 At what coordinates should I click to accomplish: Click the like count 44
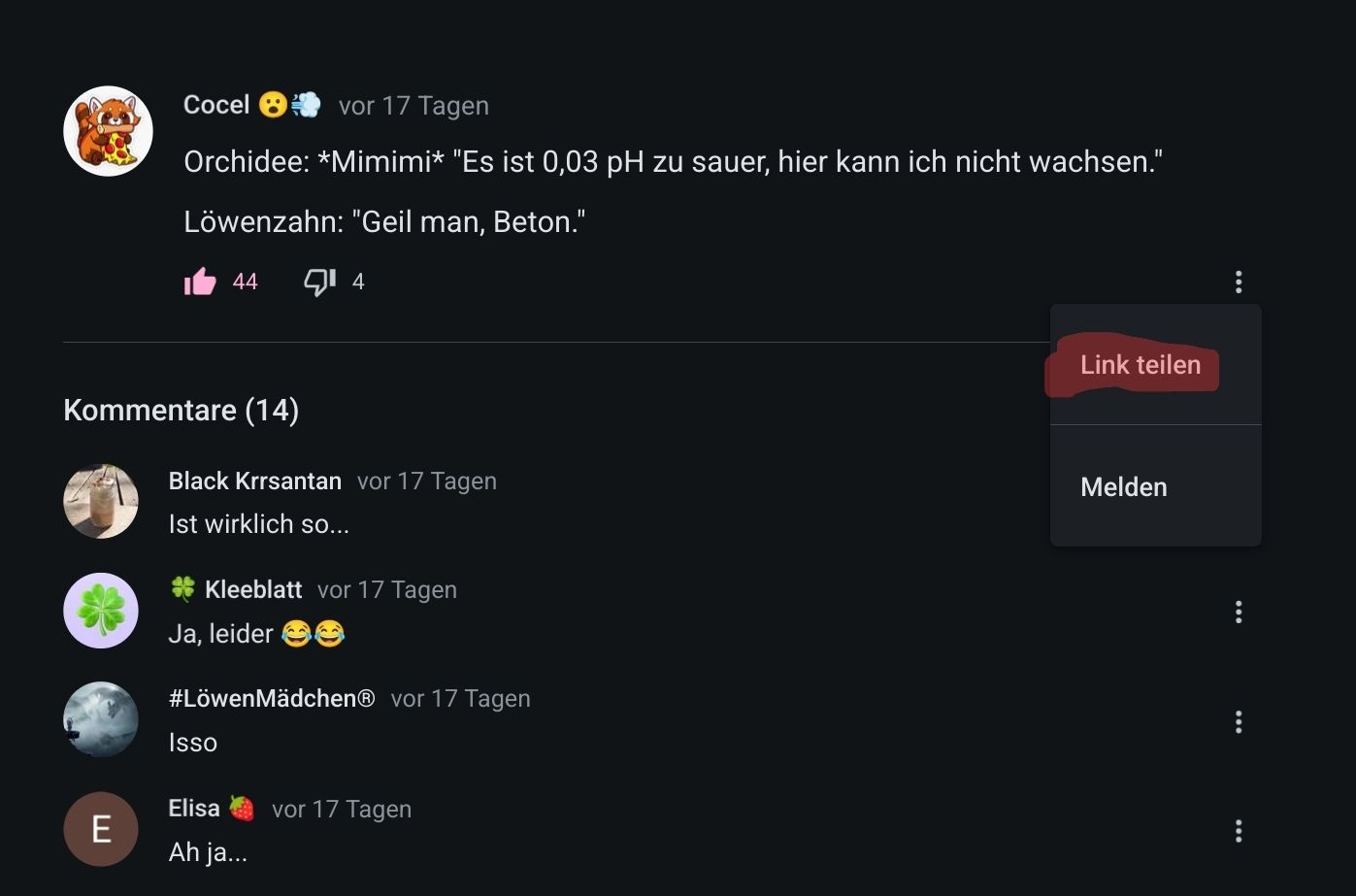[246, 282]
